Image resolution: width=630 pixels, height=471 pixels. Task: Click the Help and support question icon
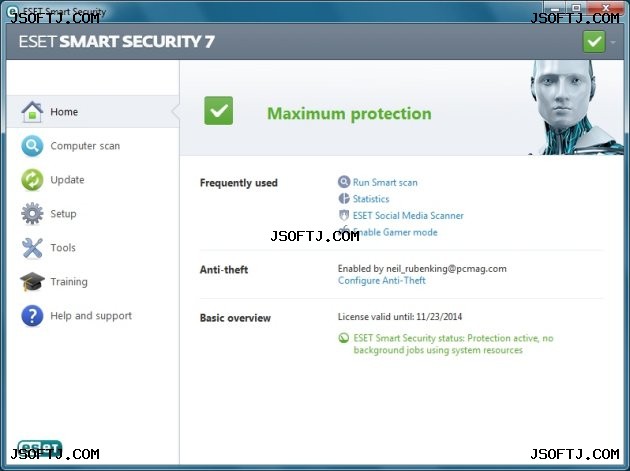click(x=32, y=315)
